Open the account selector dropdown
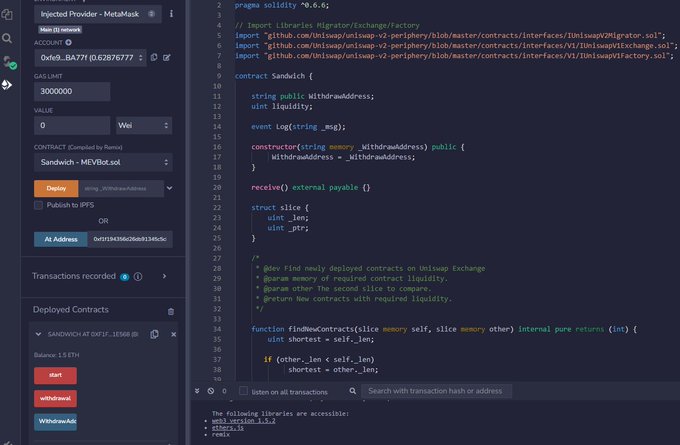The image size is (680, 445). click(90, 58)
